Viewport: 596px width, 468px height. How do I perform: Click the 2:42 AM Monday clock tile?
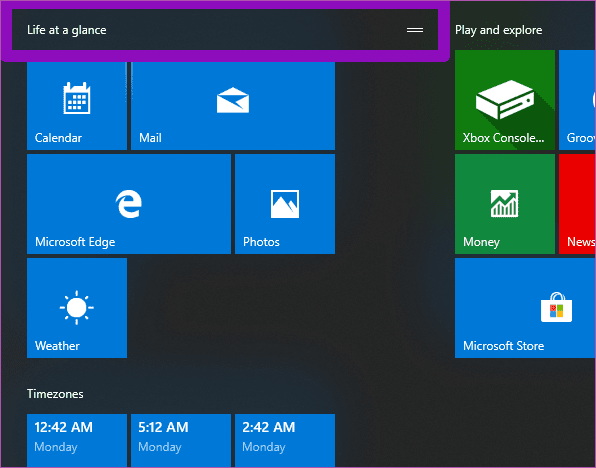pos(285,440)
